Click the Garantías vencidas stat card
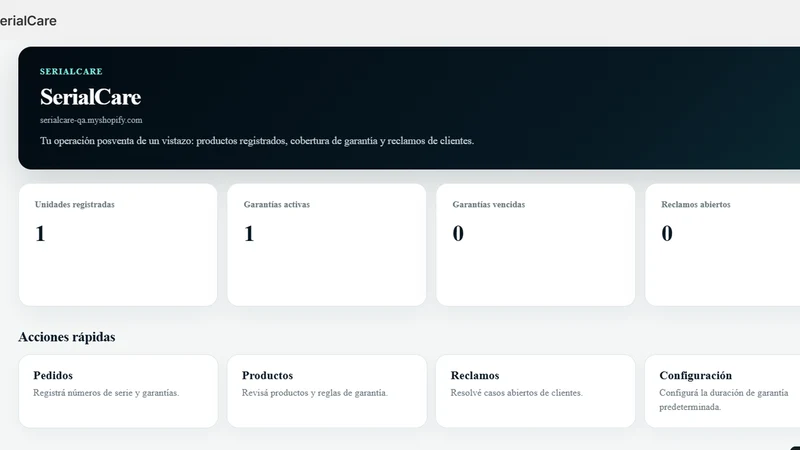 tap(535, 245)
